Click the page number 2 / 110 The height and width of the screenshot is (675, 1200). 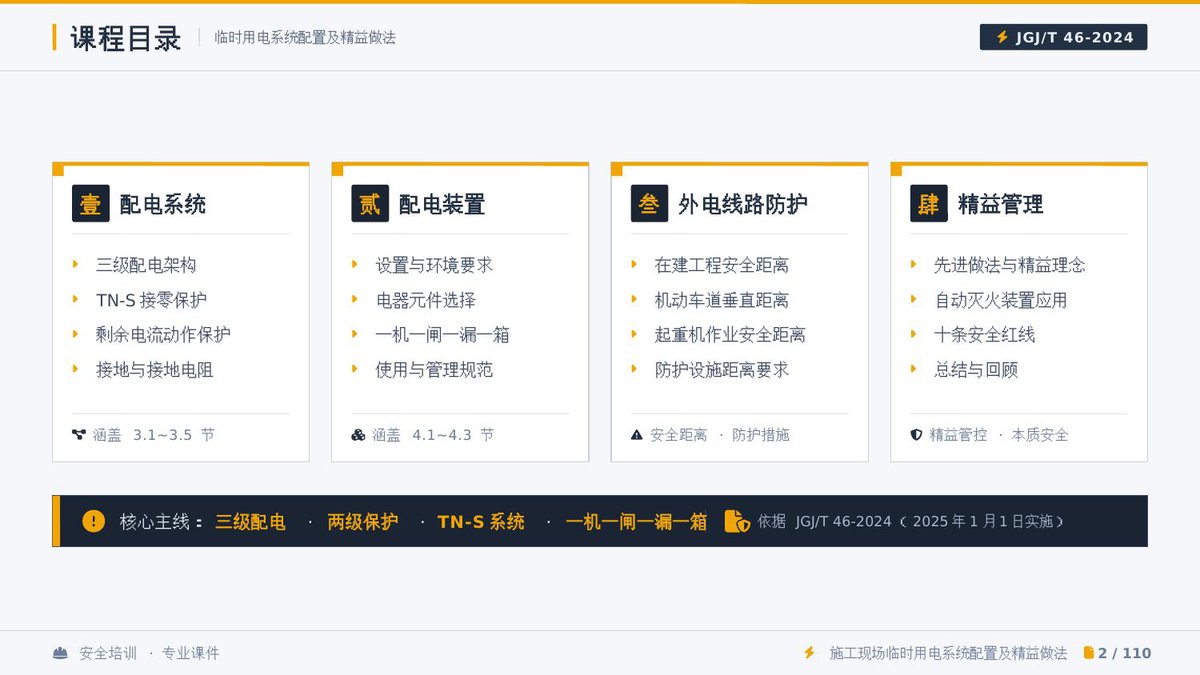[x=1125, y=653]
